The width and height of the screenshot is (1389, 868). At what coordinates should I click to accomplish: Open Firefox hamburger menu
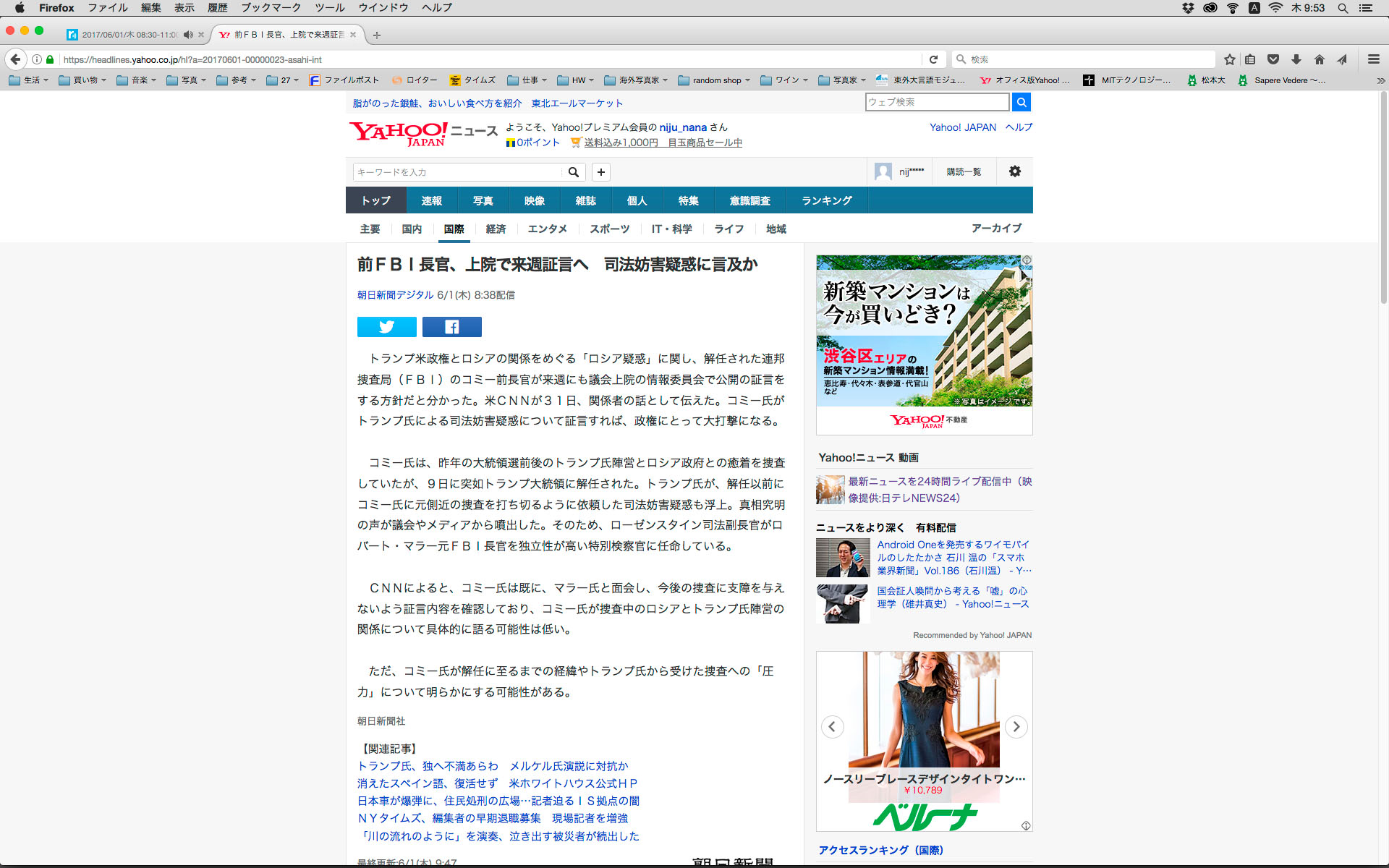(x=1373, y=59)
